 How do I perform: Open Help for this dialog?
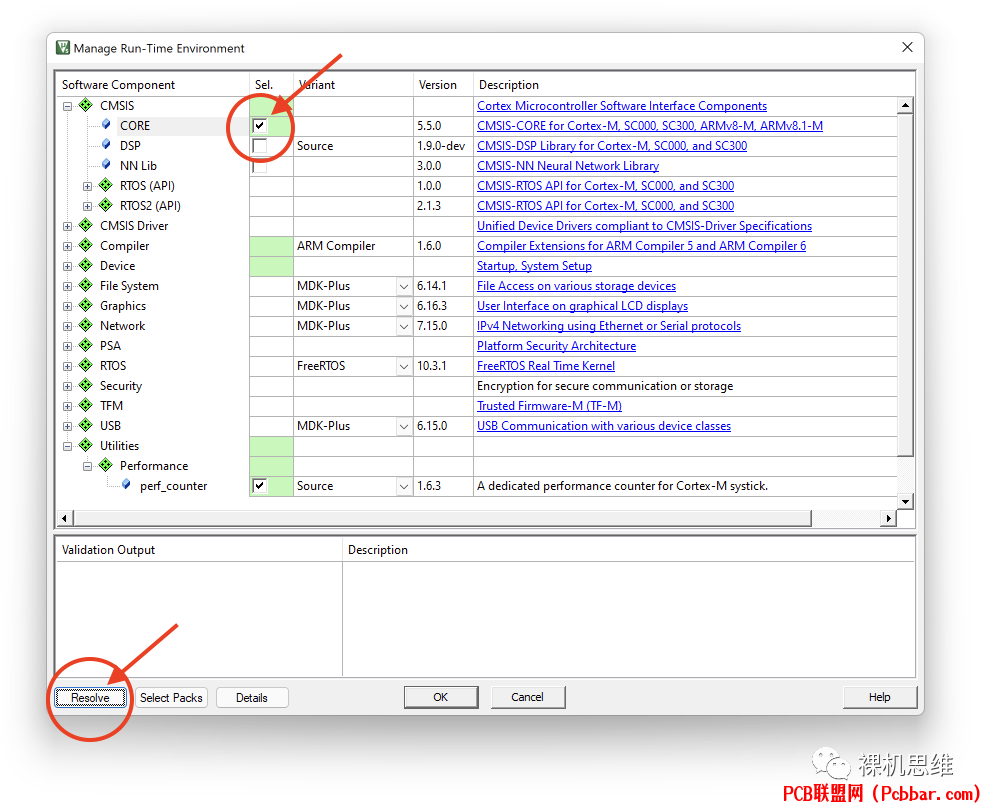(x=879, y=697)
